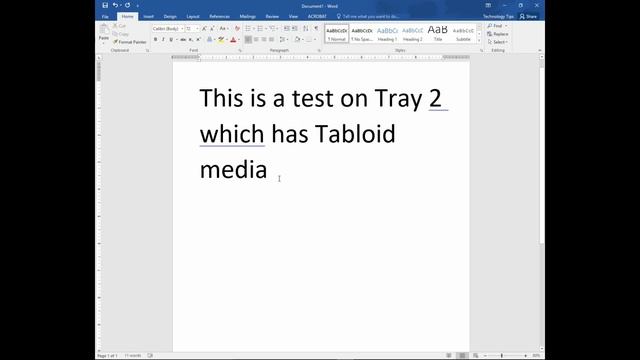Share the document
640x360 pixels.
(528, 17)
